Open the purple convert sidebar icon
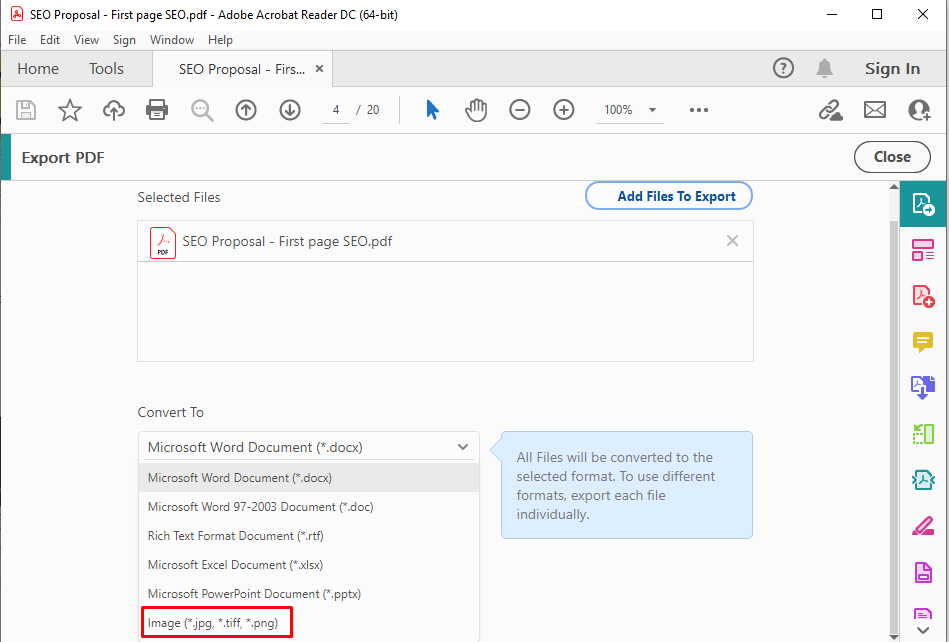The width and height of the screenshot is (949, 642). tap(923, 387)
